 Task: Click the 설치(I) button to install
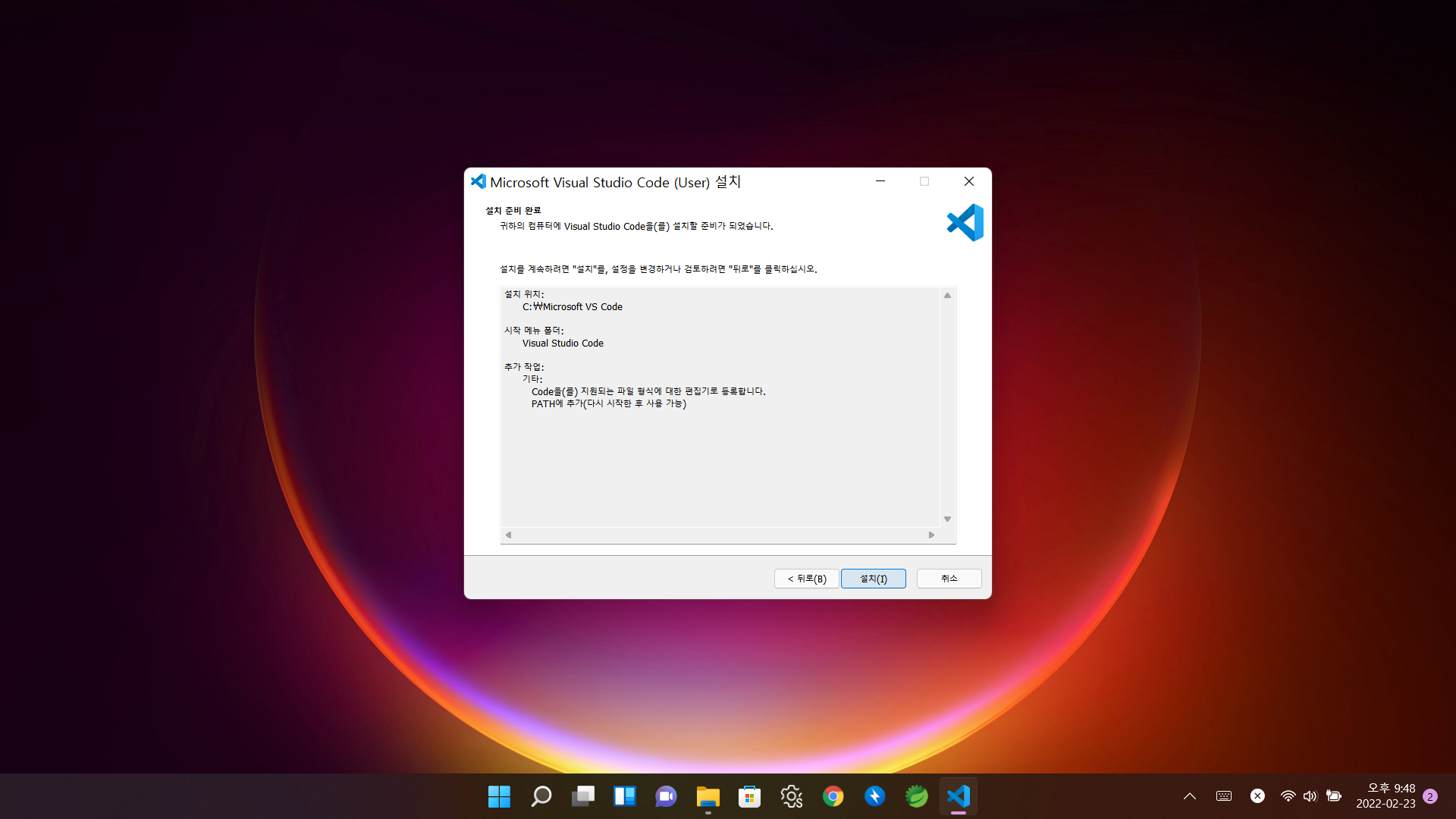[873, 578]
